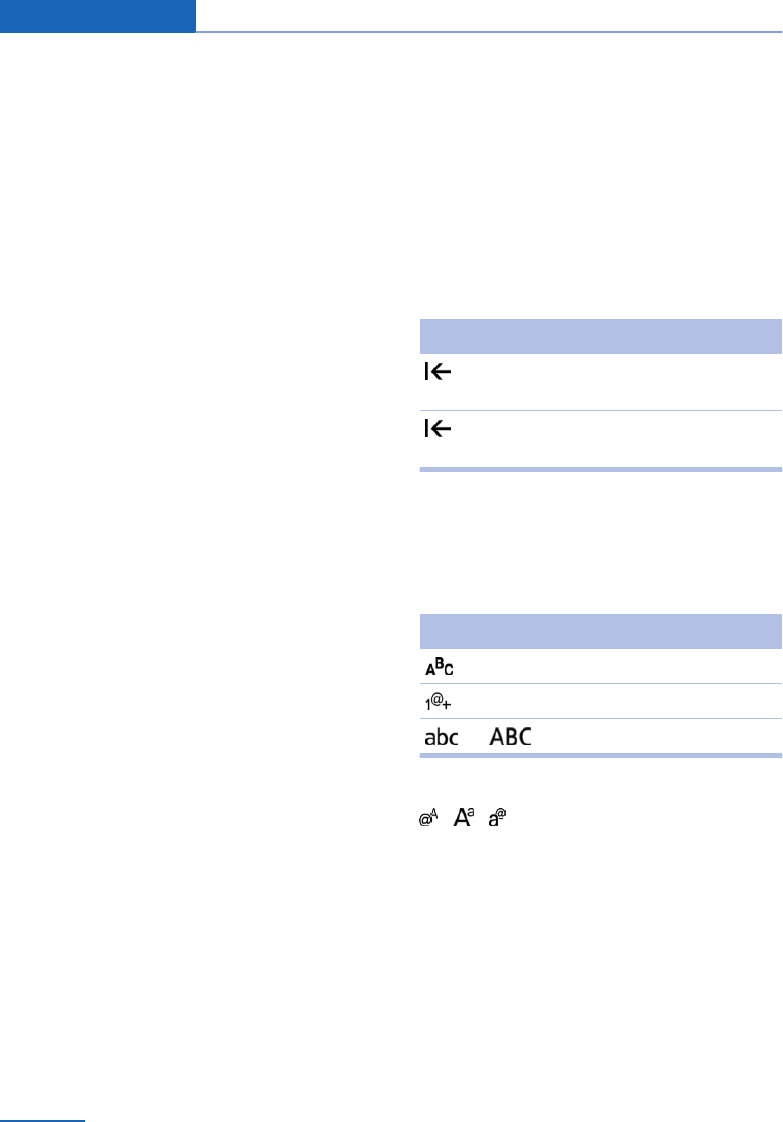Click the lower light-blue table header bar

(600, 632)
